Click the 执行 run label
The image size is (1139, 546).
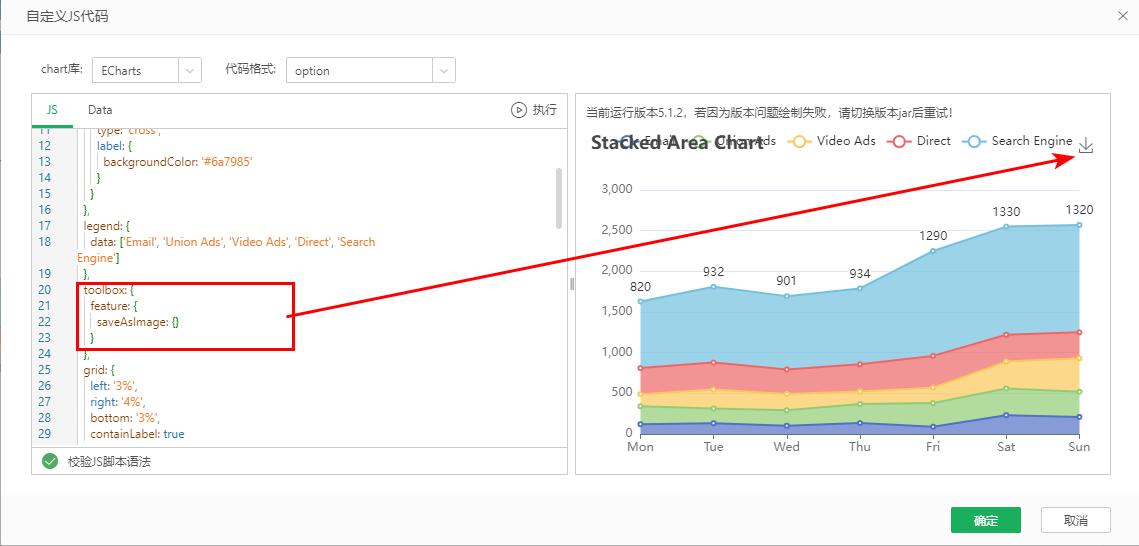tap(545, 110)
